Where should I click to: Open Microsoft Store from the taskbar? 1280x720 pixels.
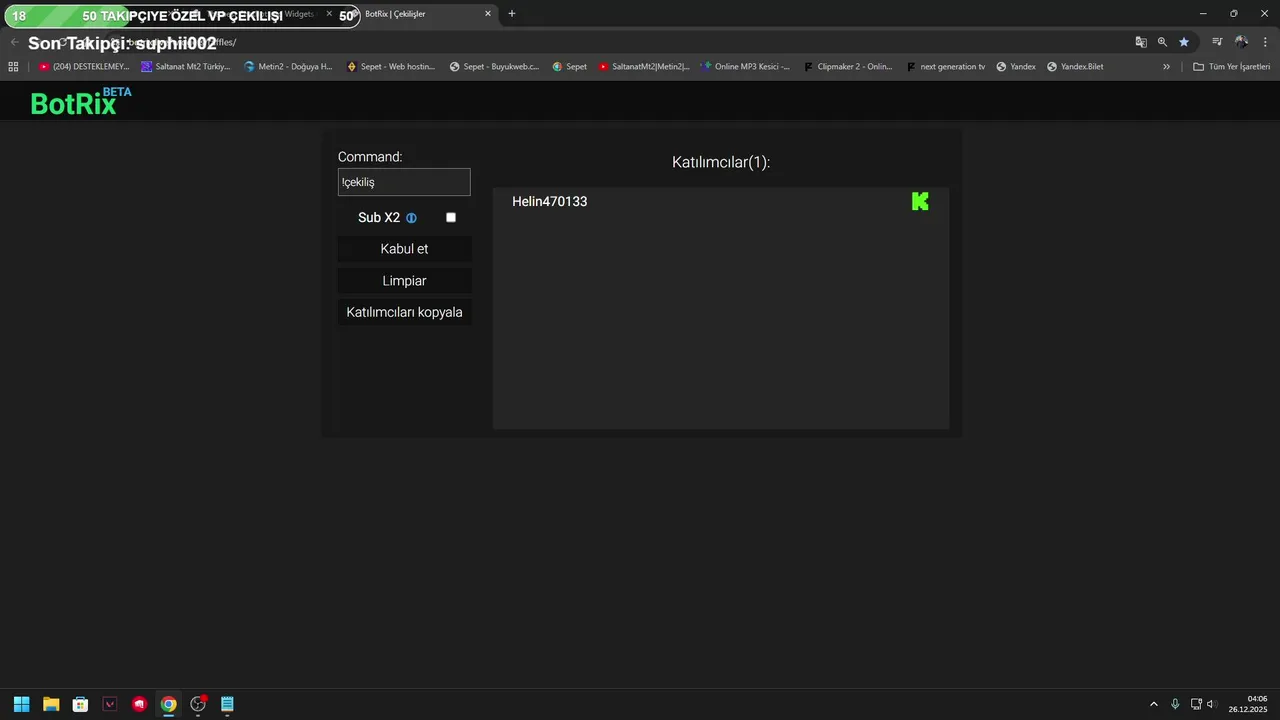coord(80,704)
